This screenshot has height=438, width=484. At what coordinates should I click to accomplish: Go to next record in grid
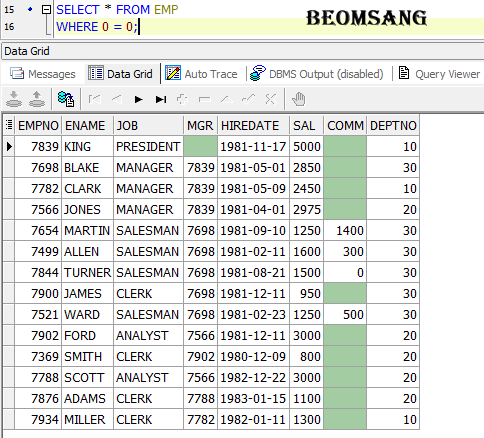(x=138, y=99)
